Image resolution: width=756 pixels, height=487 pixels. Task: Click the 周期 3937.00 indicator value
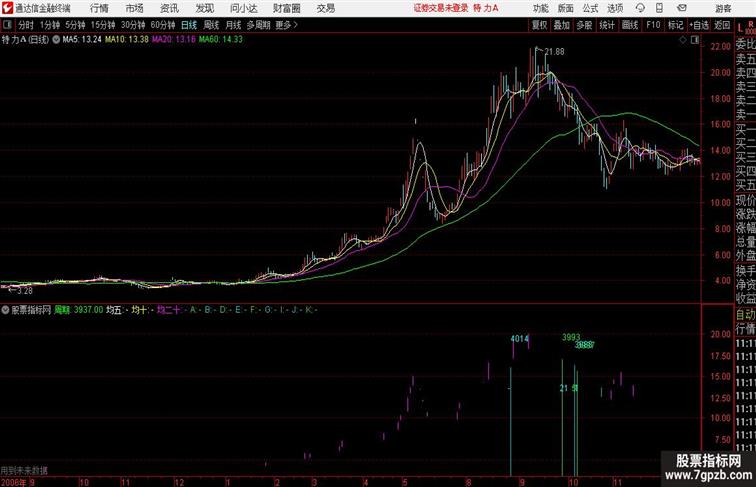click(79, 310)
